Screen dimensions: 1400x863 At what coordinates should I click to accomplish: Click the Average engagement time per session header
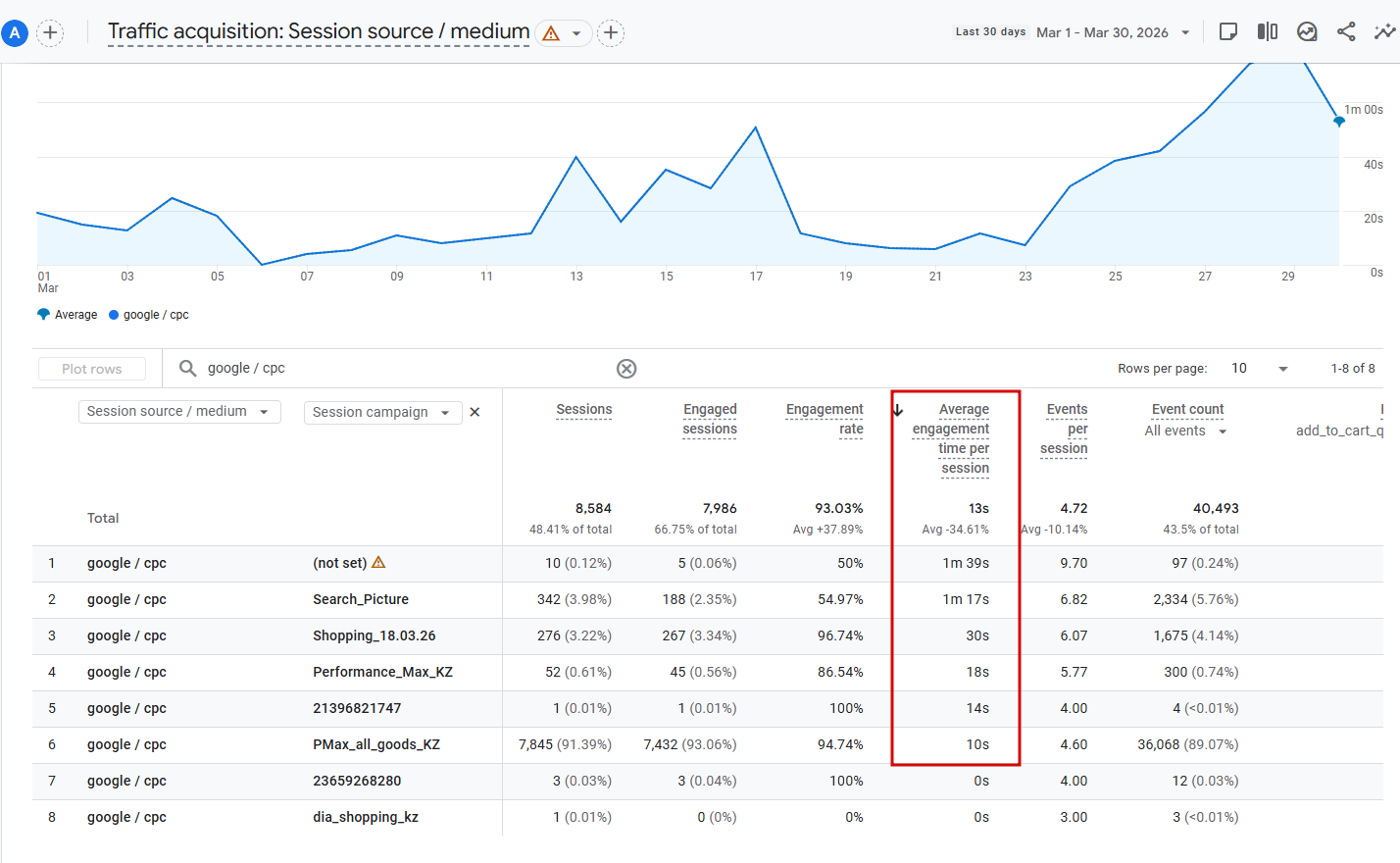(951, 439)
